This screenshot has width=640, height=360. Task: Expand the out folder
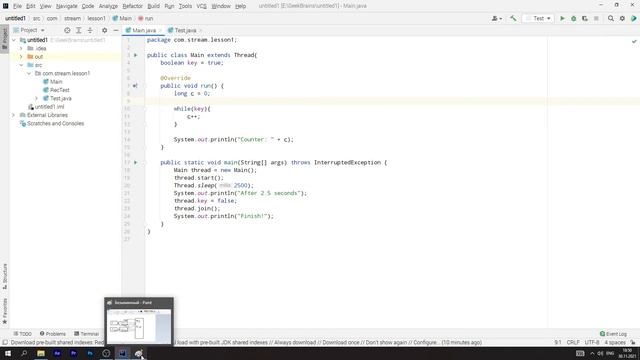pos(21,57)
